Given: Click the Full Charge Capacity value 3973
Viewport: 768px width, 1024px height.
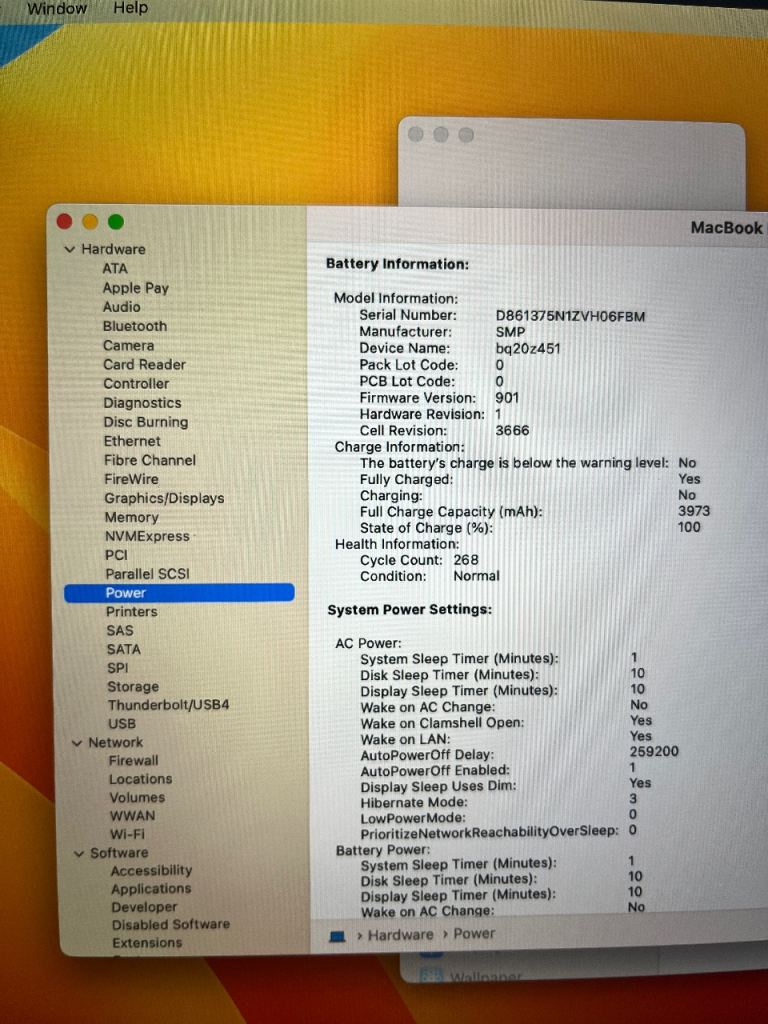Looking at the screenshot, I should click(694, 511).
